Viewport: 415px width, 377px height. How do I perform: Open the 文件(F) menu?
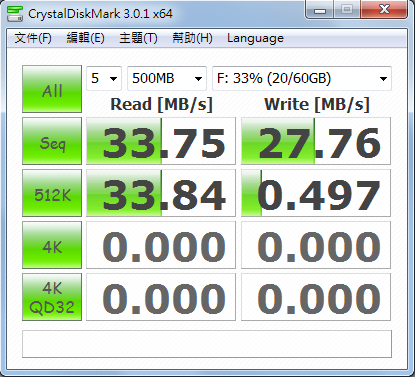33,38
